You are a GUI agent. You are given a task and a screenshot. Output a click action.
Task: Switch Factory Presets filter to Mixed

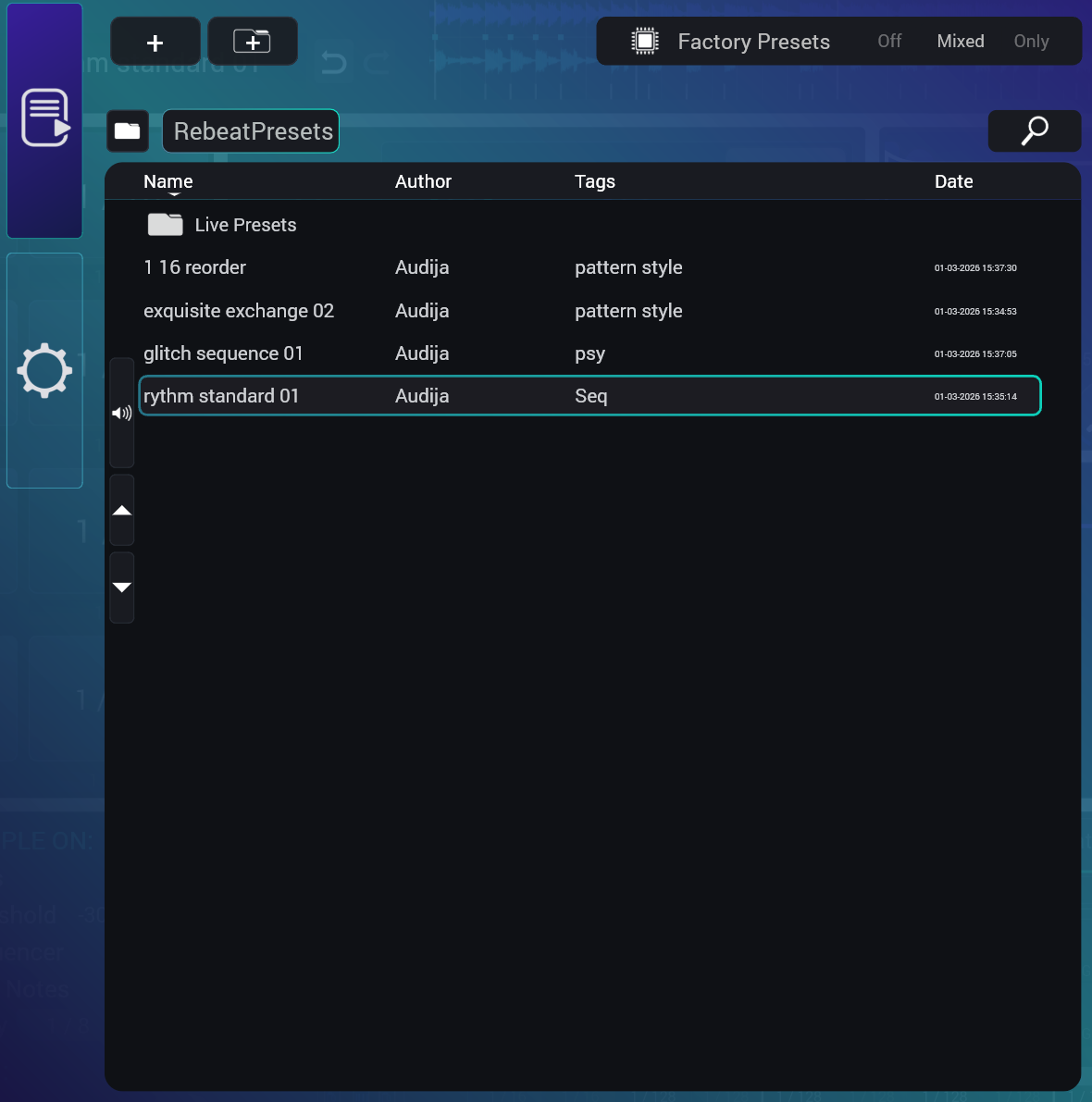(x=960, y=41)
